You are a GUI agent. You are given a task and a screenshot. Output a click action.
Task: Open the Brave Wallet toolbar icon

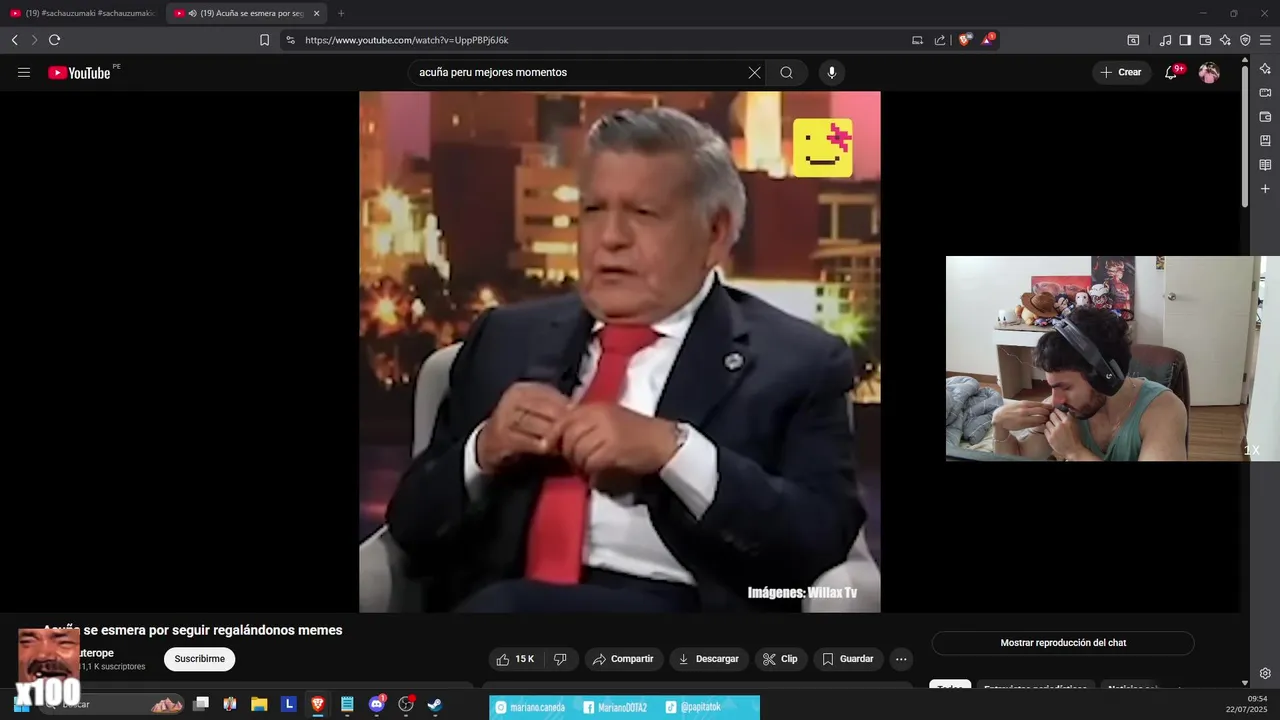pos(1205,40)
